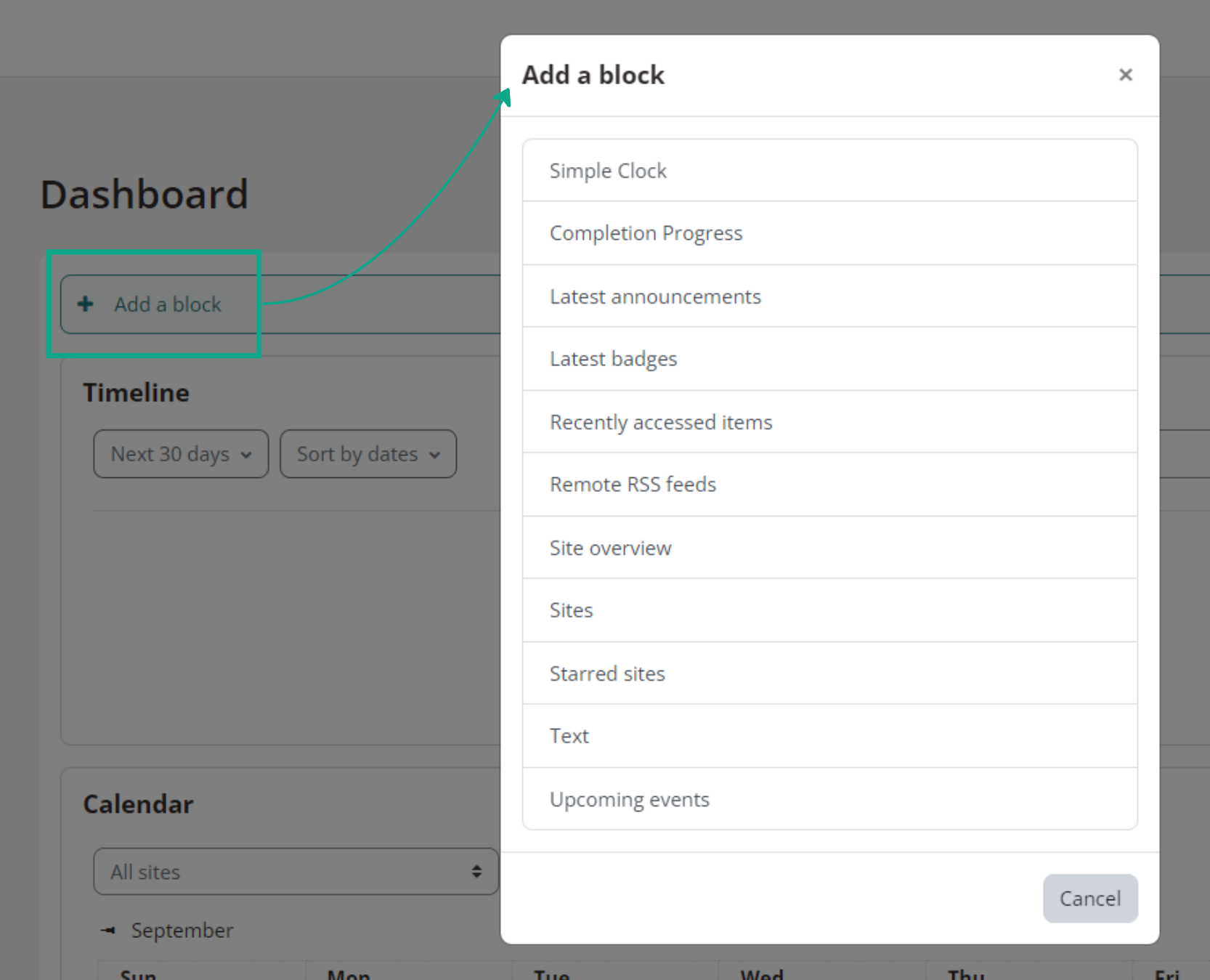Click the close X on the modal
This screenshot has height=980, width=1210.
pos(1125,75)
